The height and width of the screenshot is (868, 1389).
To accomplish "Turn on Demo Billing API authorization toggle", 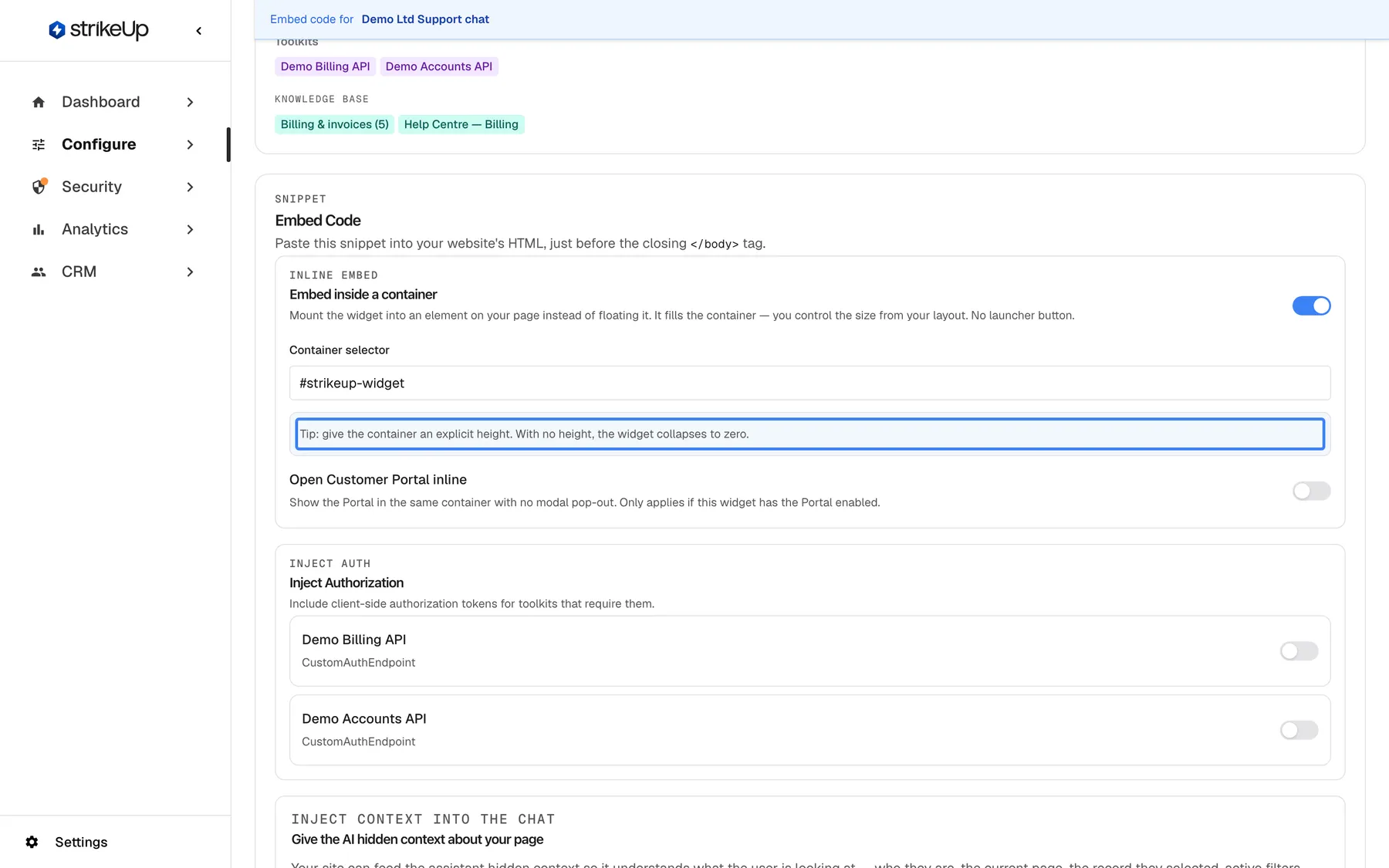I will (1299, 651).
